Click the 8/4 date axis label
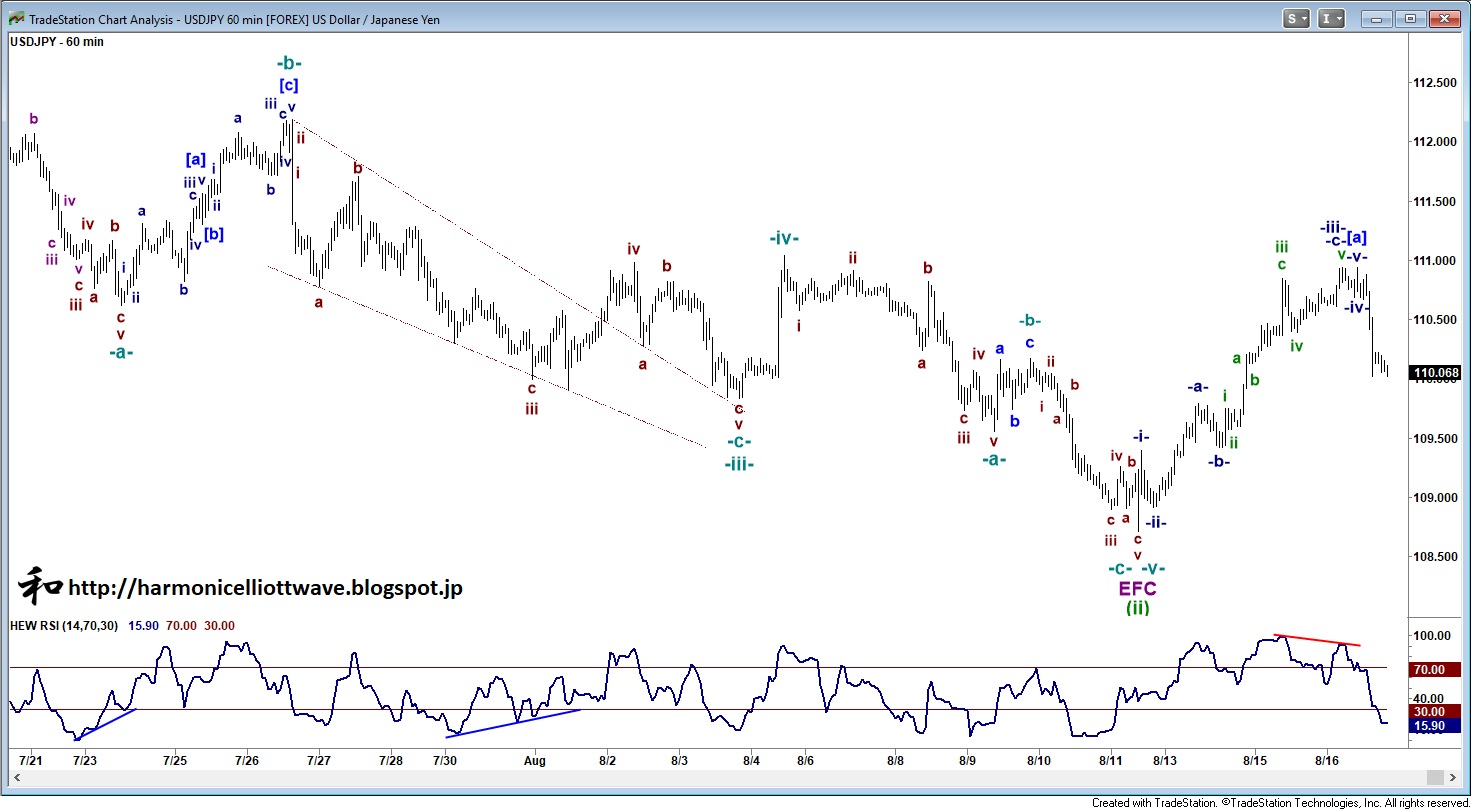 coord(751,761)
